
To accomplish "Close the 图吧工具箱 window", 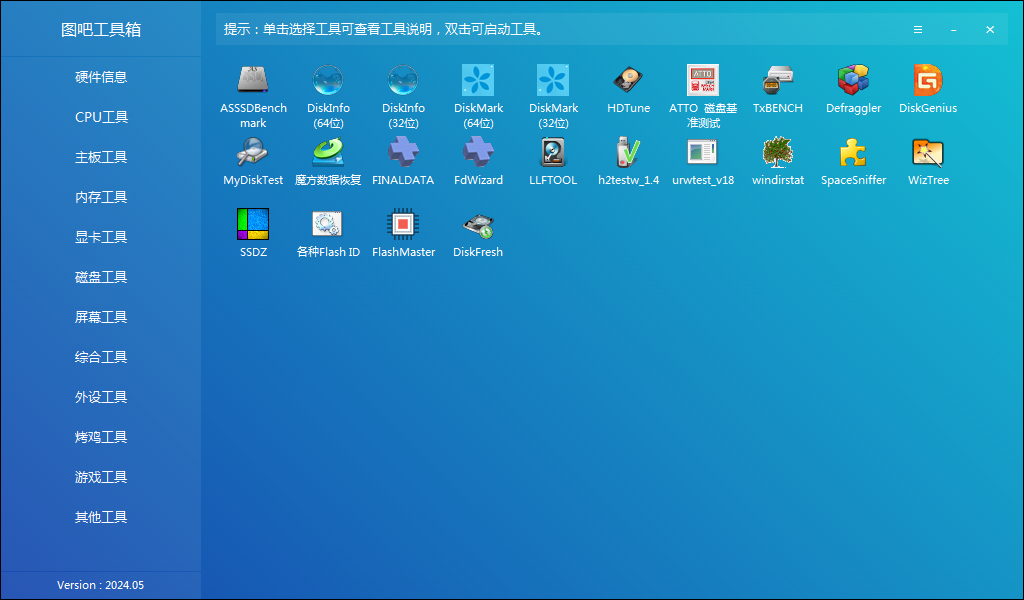I will pos(990,29).
